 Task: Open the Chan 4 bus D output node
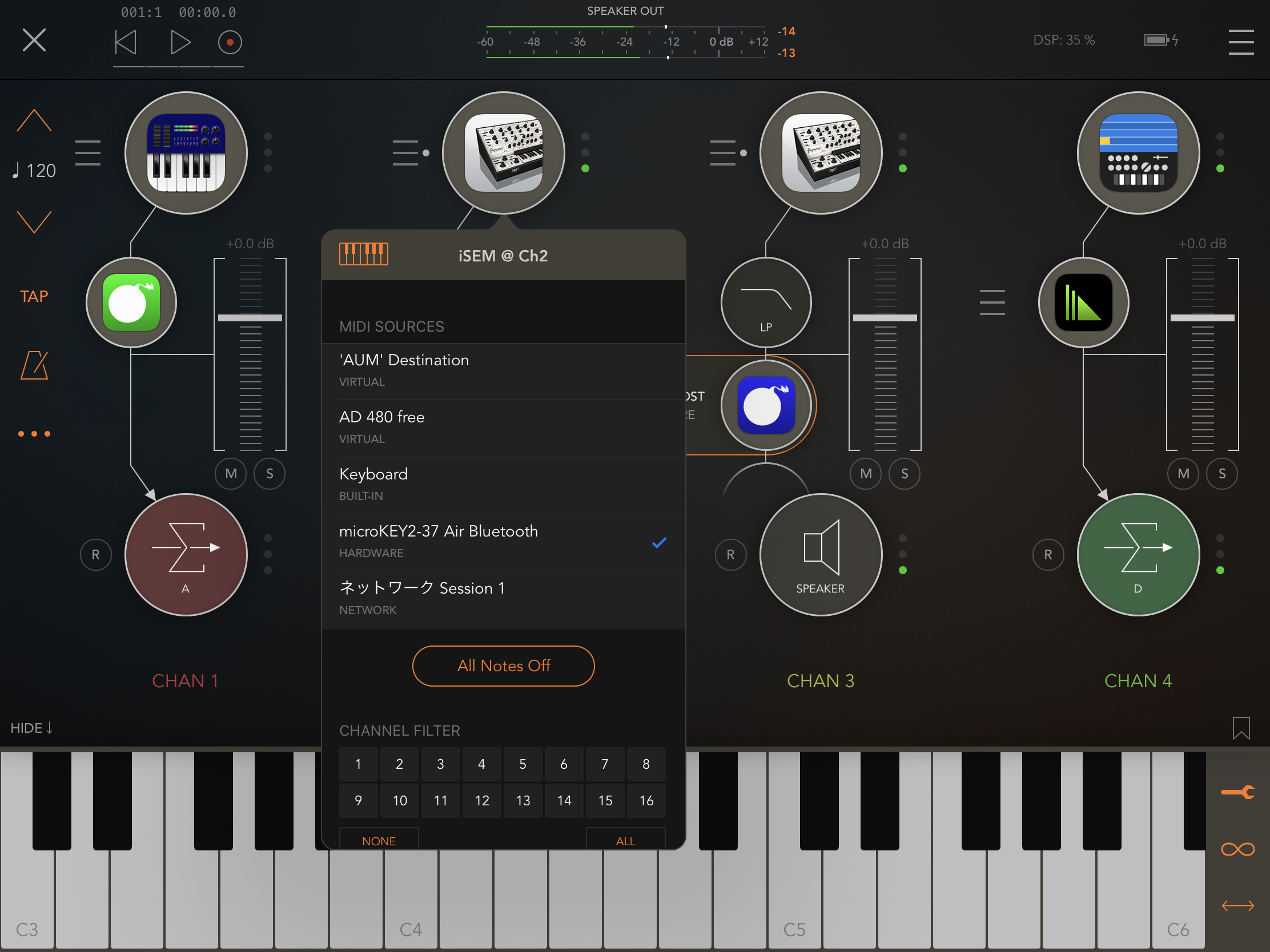(x=1139, y=554)
